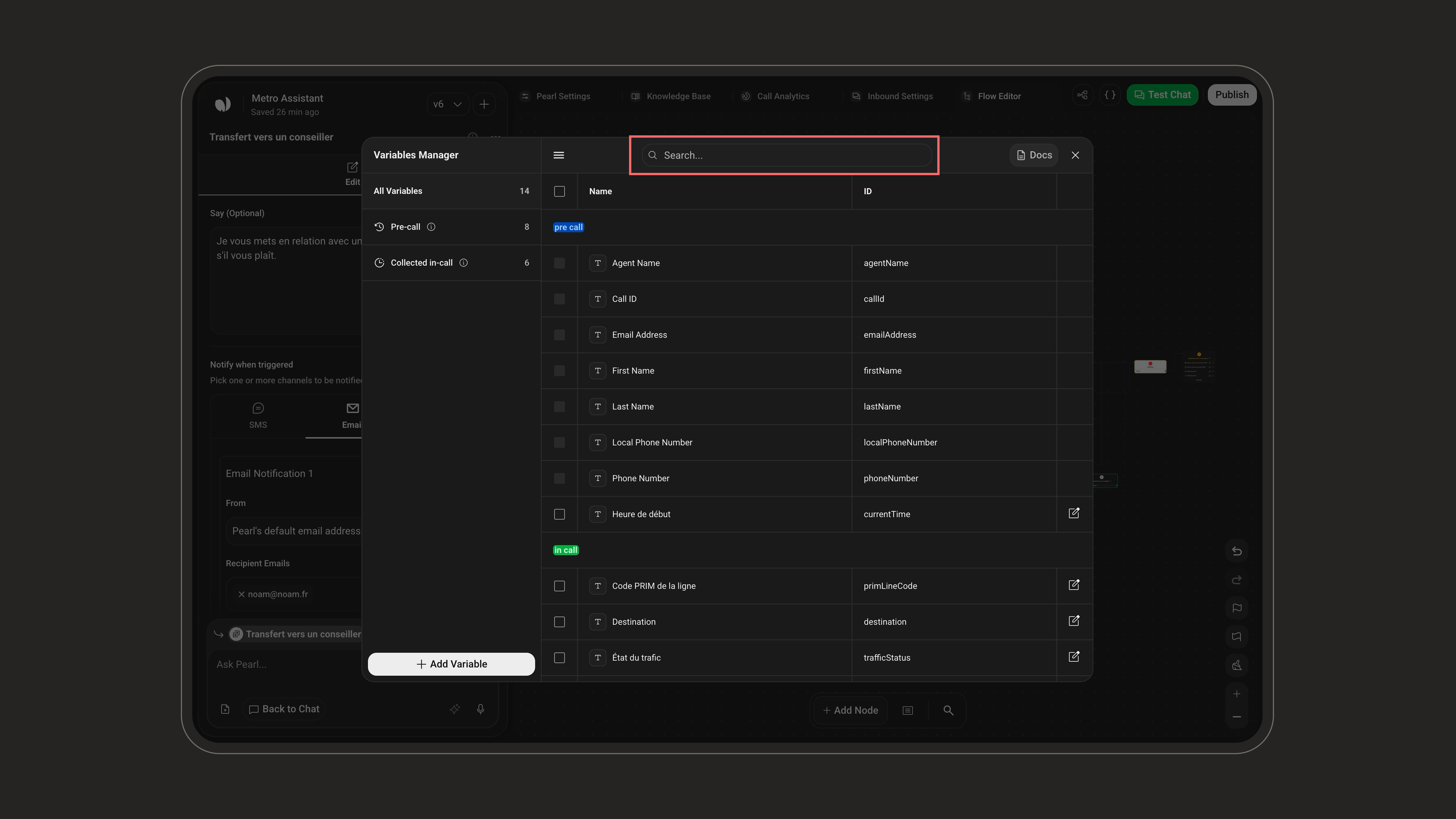Click the curly braces variables icon
Screen dimensions: 1456x819
(x=1110, y=95)
